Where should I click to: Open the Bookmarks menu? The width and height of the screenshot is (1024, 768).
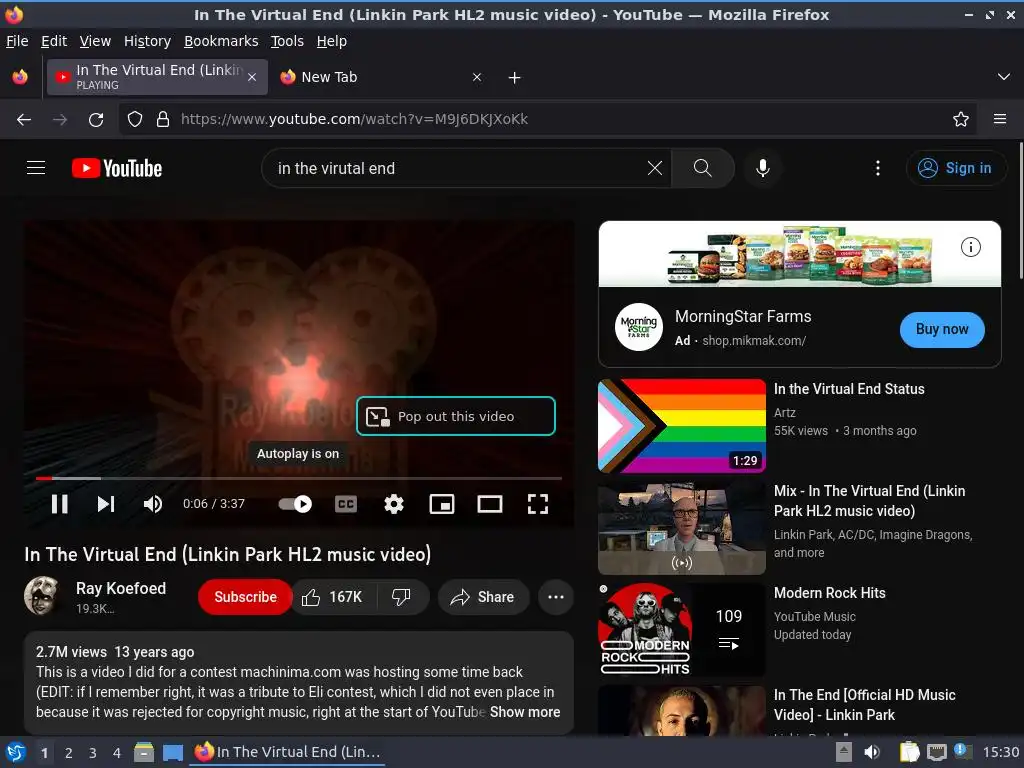(x=221, y=41)
